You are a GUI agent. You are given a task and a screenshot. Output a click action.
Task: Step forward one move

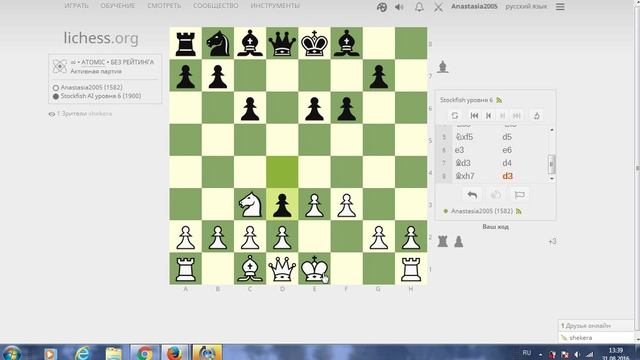502,116
